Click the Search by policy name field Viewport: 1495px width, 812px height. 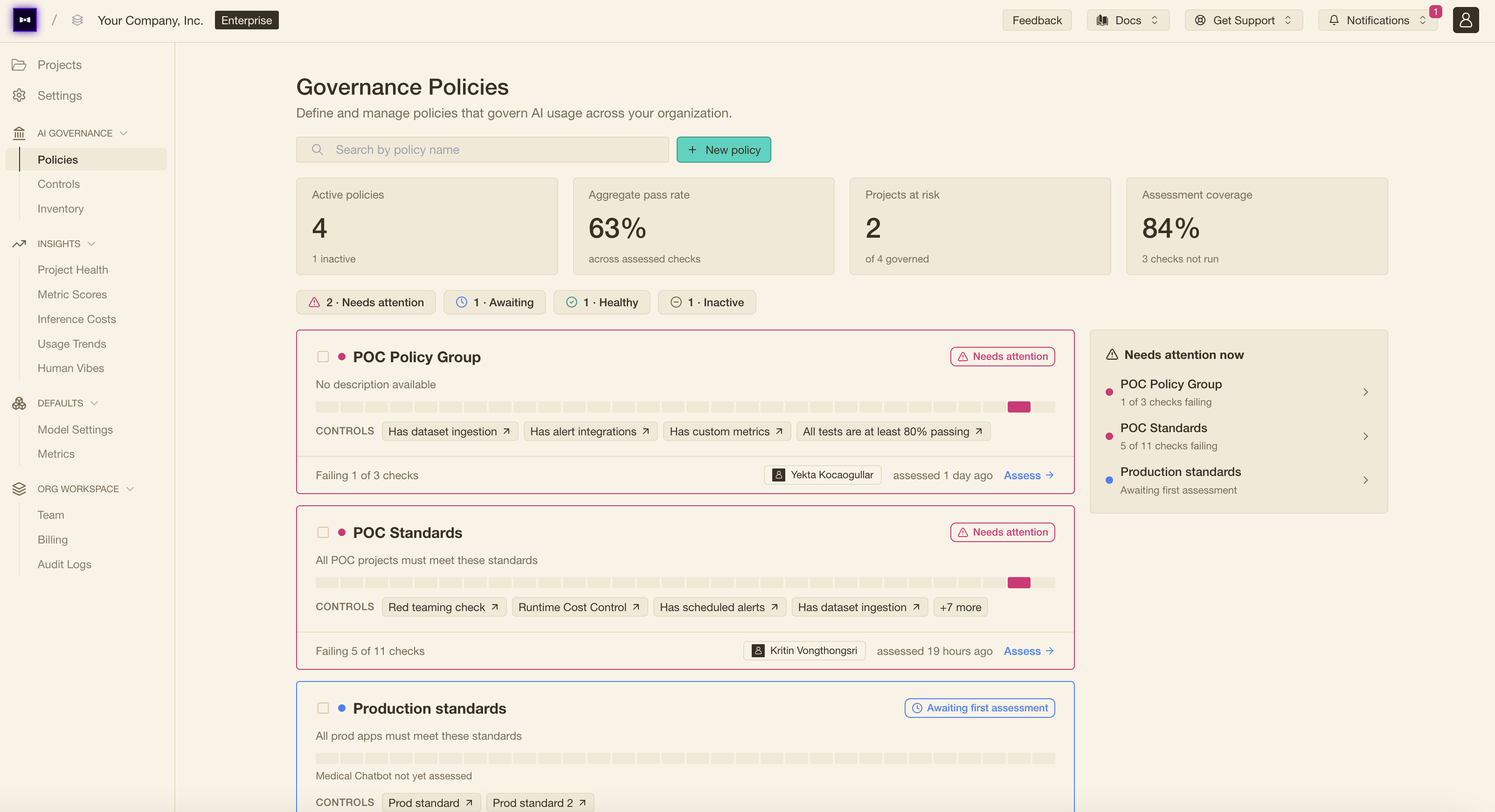coord(482,150)
